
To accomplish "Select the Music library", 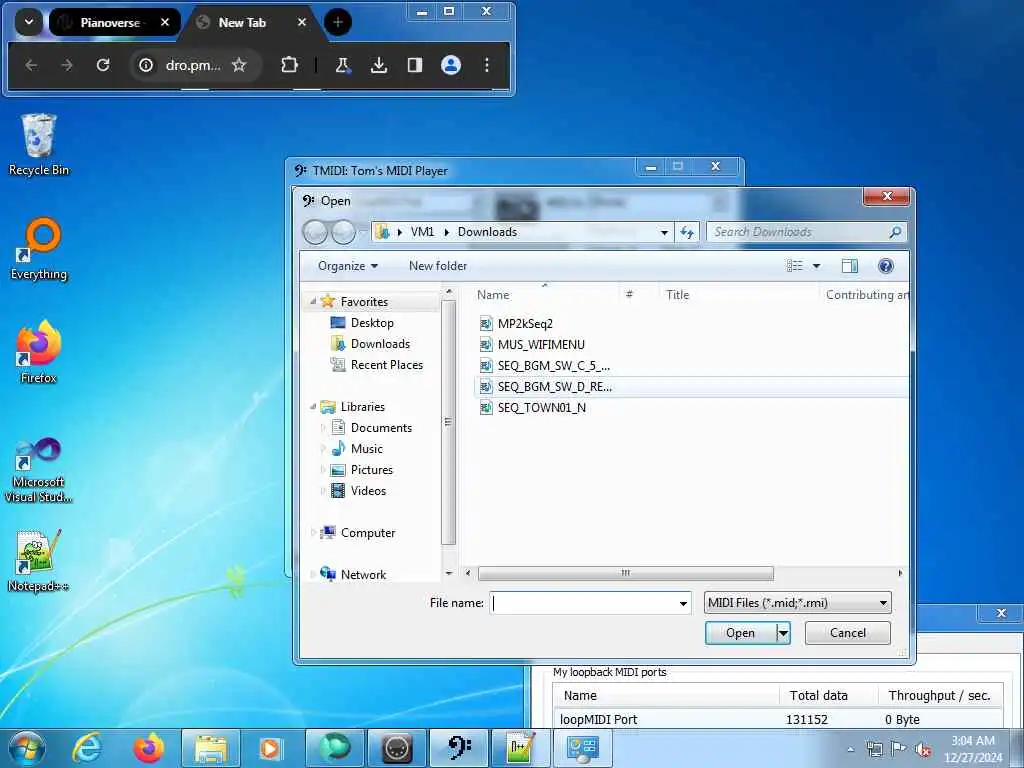I will (366, 449).
